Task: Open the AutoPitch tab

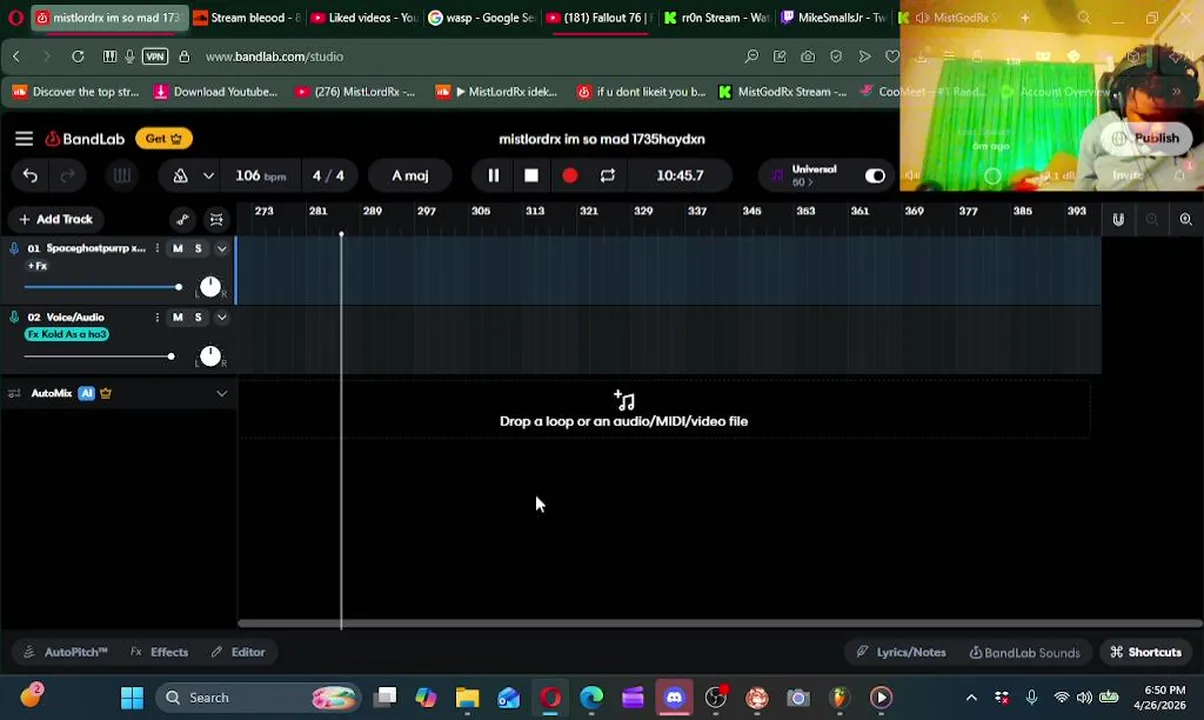Action: pos(65,652)
